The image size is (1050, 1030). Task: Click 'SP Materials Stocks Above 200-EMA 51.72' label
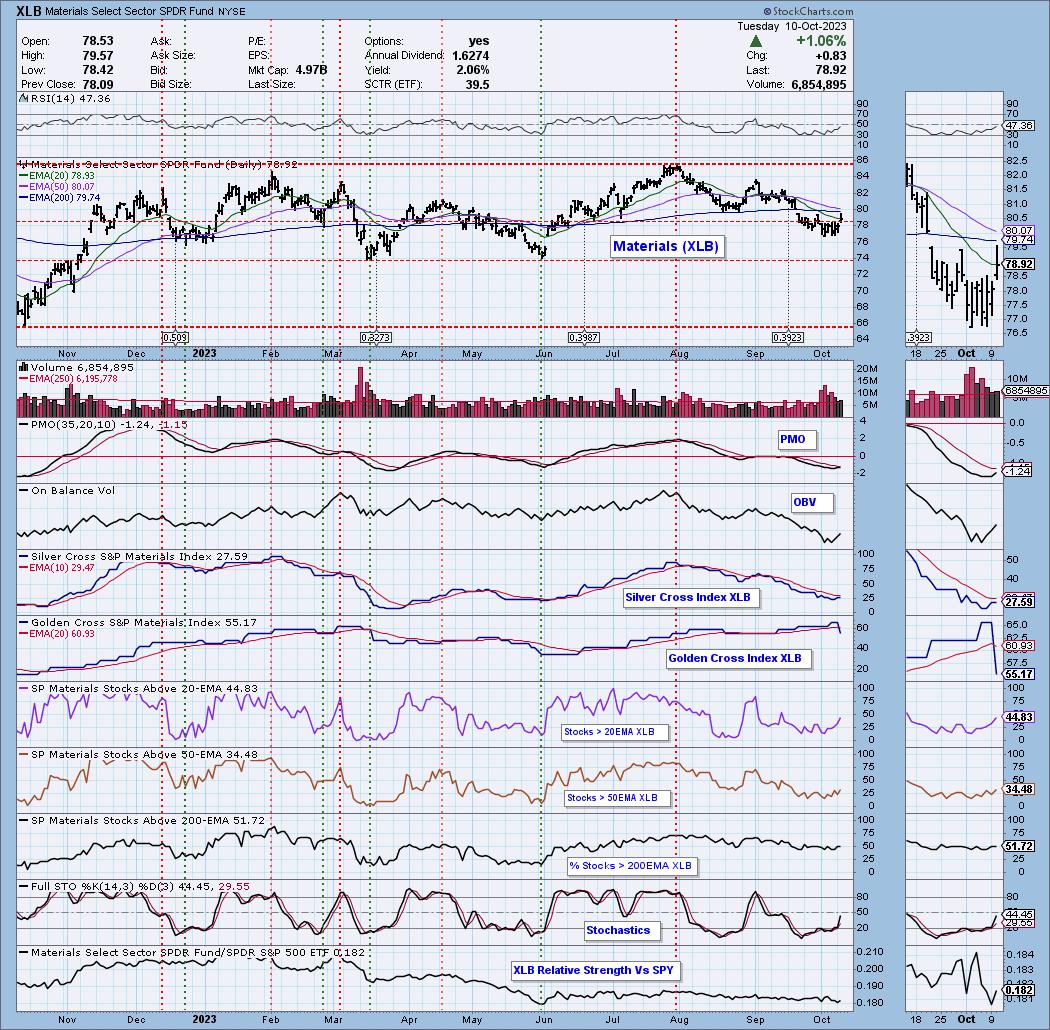point(141,820)
